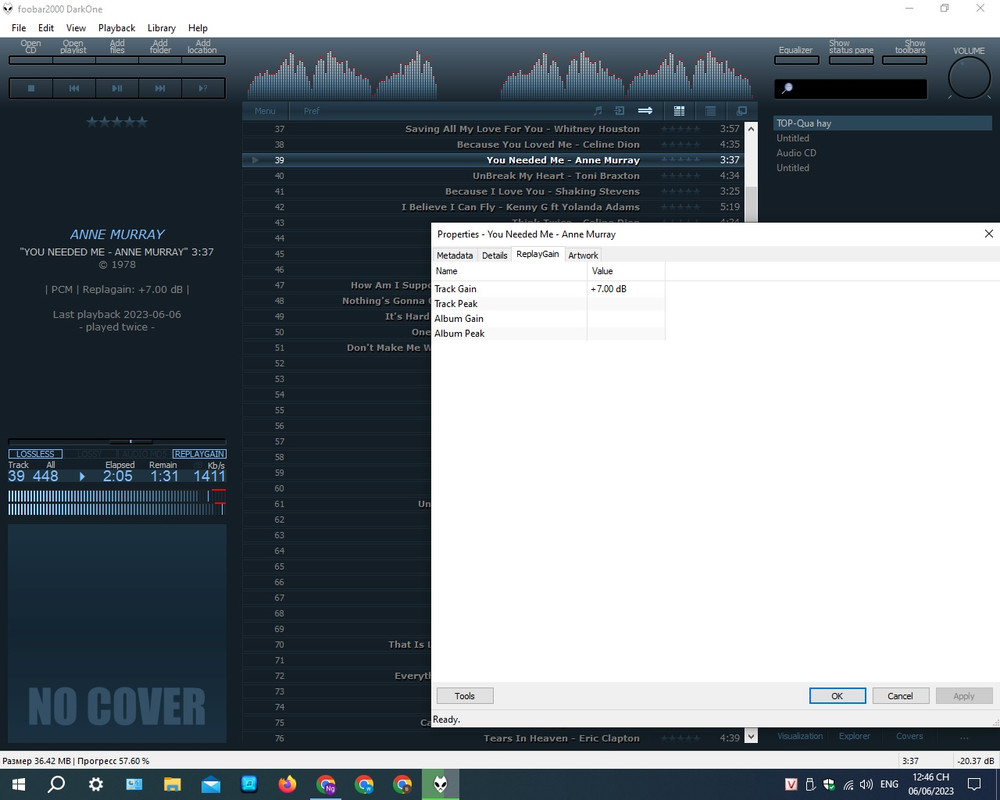Select the Track Gain row
This screenshot has height=800, width=1000.
coord(548,289)
